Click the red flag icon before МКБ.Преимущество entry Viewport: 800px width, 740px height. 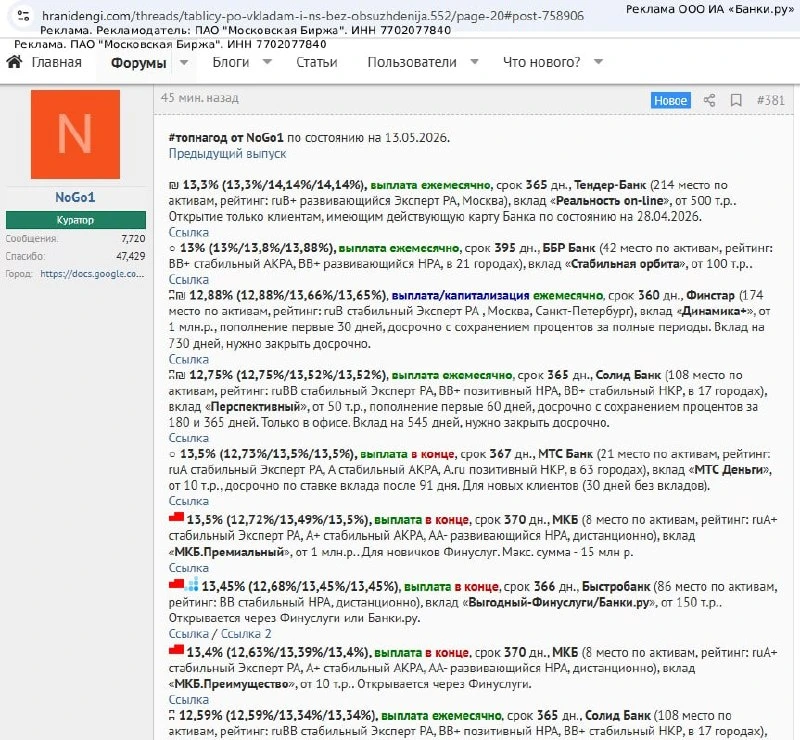[177, 650]
